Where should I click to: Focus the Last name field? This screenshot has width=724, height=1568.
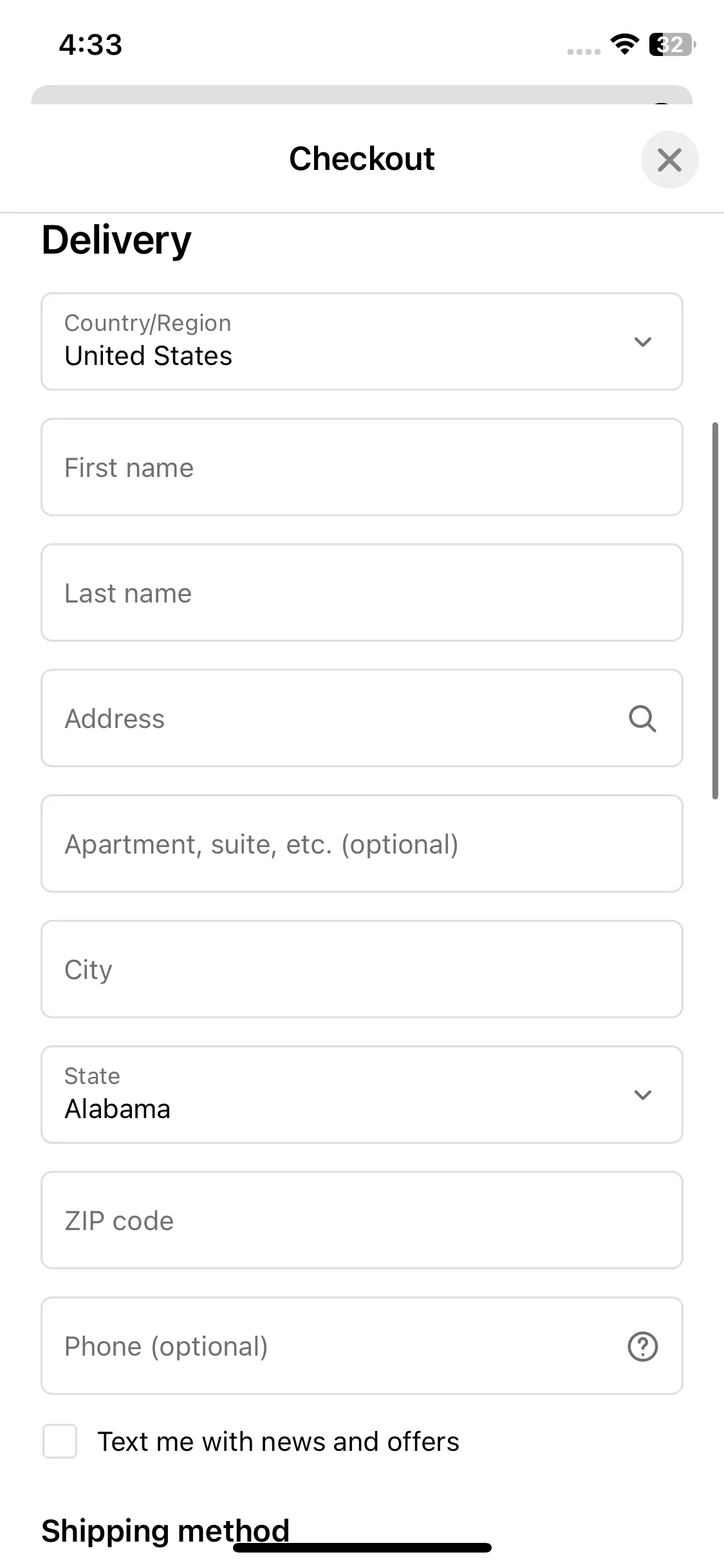pos(362,593)
